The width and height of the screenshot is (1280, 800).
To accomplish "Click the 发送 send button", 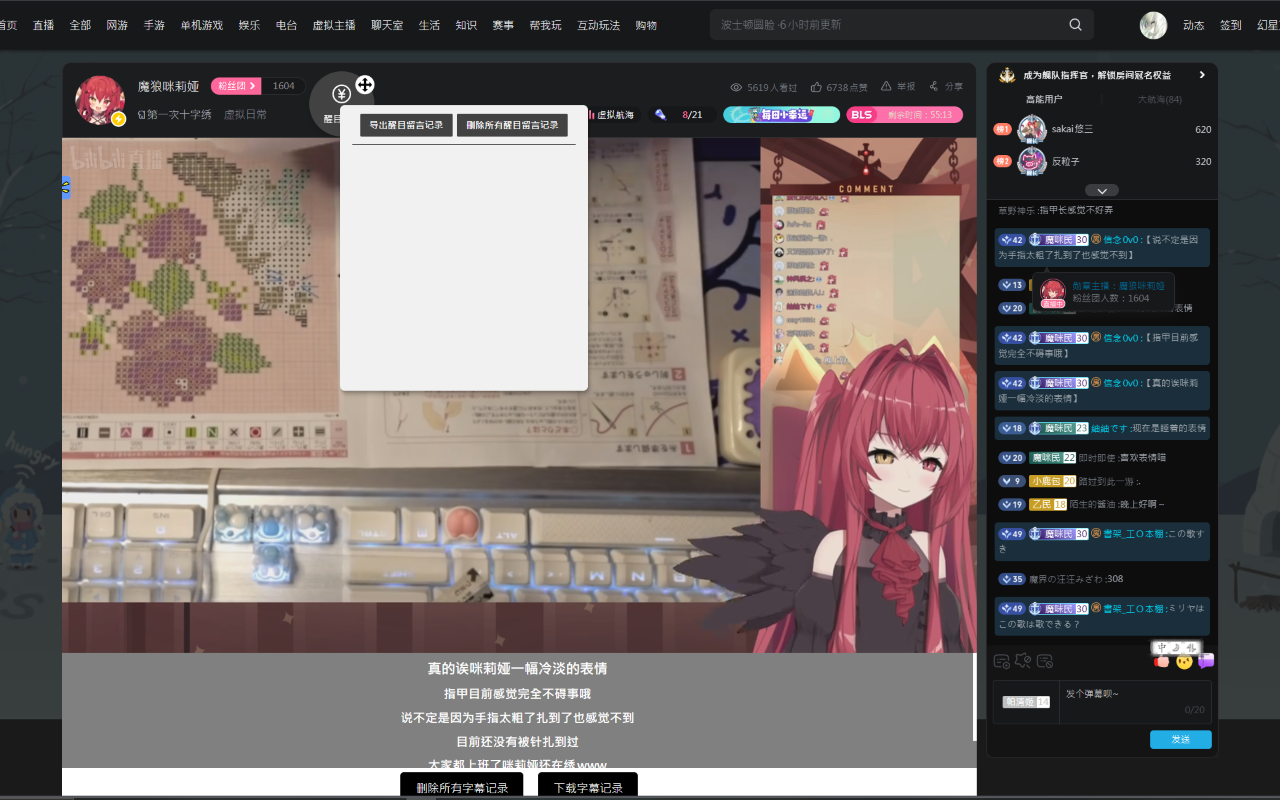I will (1180, 740).
